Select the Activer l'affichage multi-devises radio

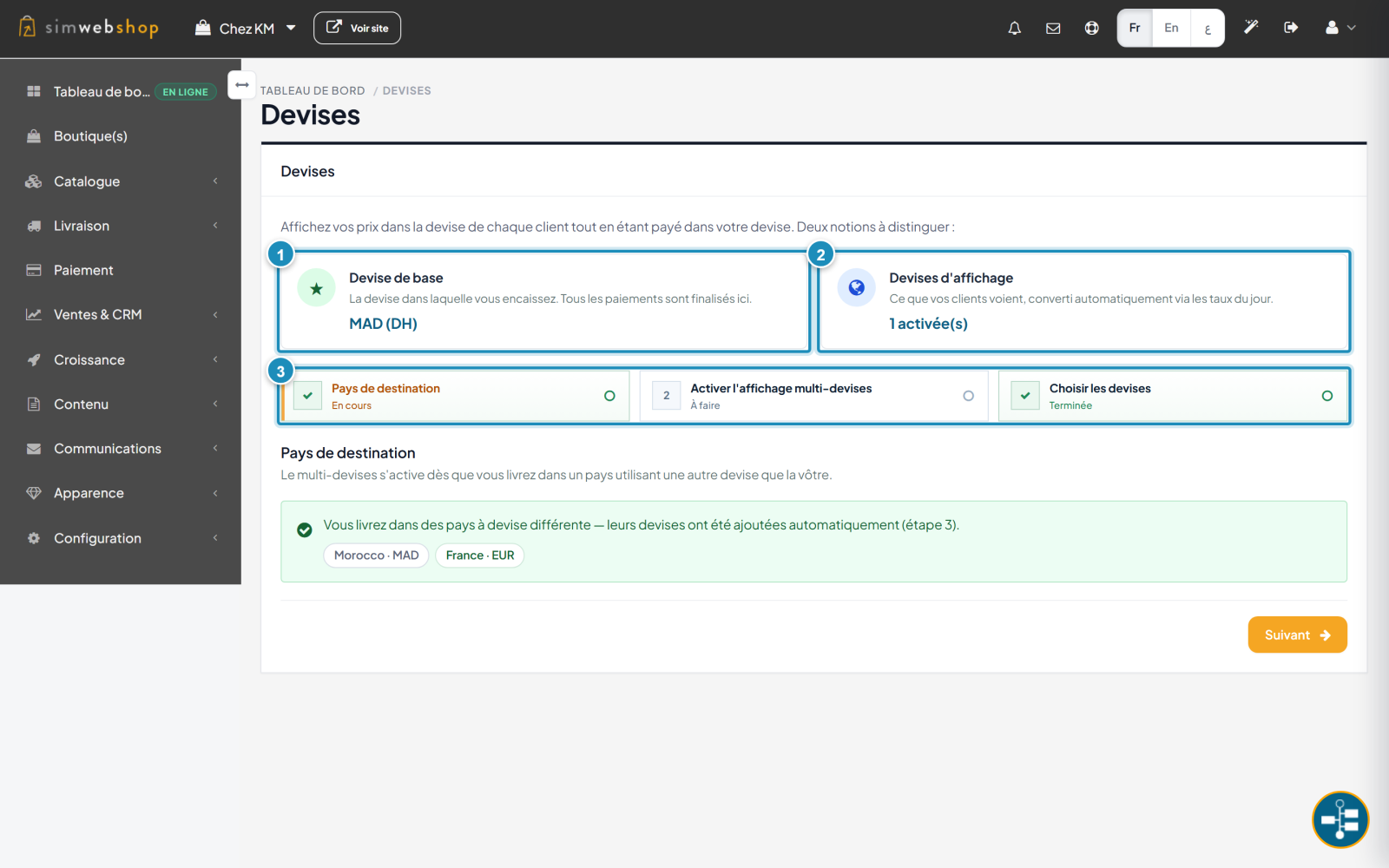pos(968,396)
